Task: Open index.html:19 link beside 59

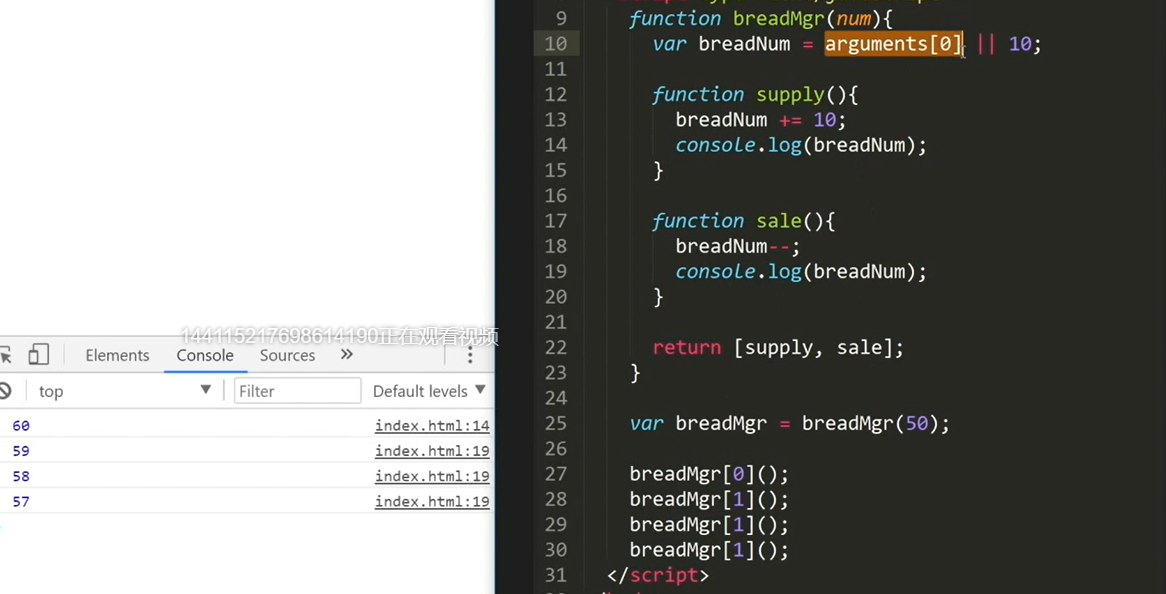Action: (x=432, y=451)
